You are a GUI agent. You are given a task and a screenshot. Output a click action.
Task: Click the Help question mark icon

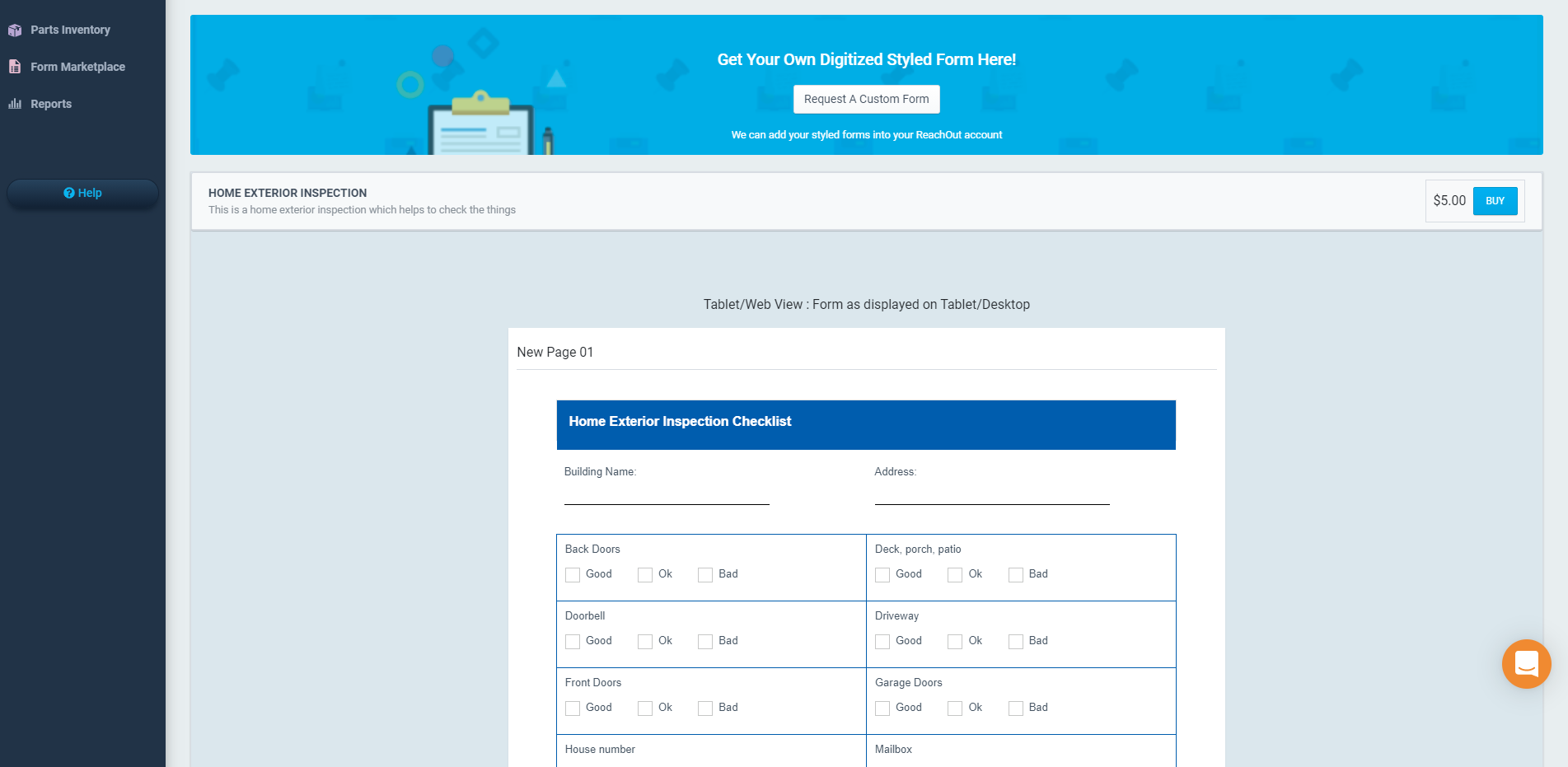pyautogui.click(x=69, y=192)
